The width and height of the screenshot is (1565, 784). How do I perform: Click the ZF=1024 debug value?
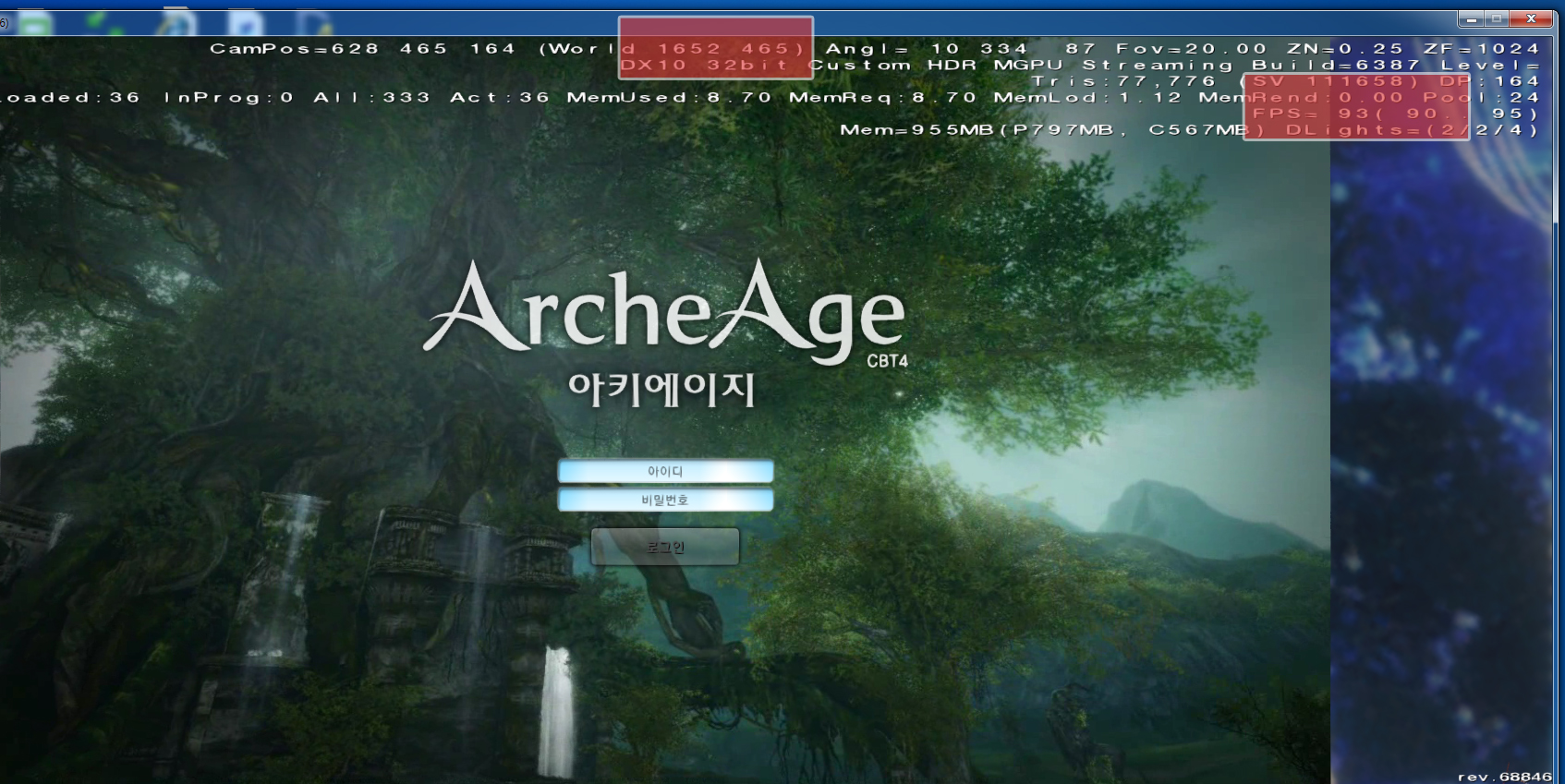(x=1482, y=48)
